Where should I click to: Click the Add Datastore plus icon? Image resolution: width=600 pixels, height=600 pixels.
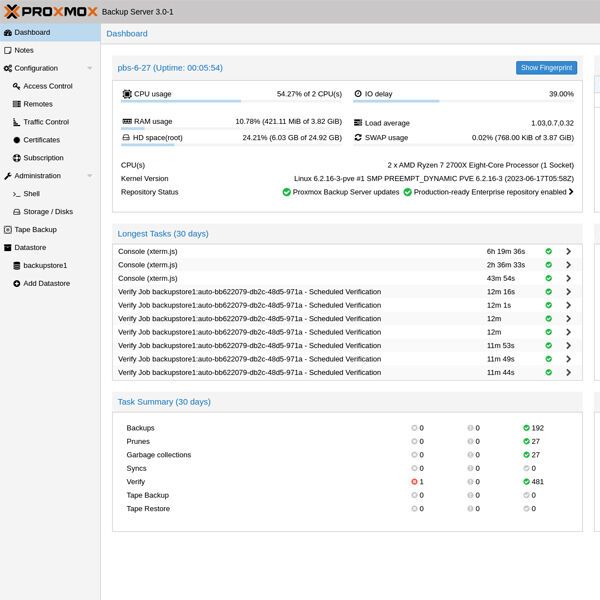tap(16, 284)
